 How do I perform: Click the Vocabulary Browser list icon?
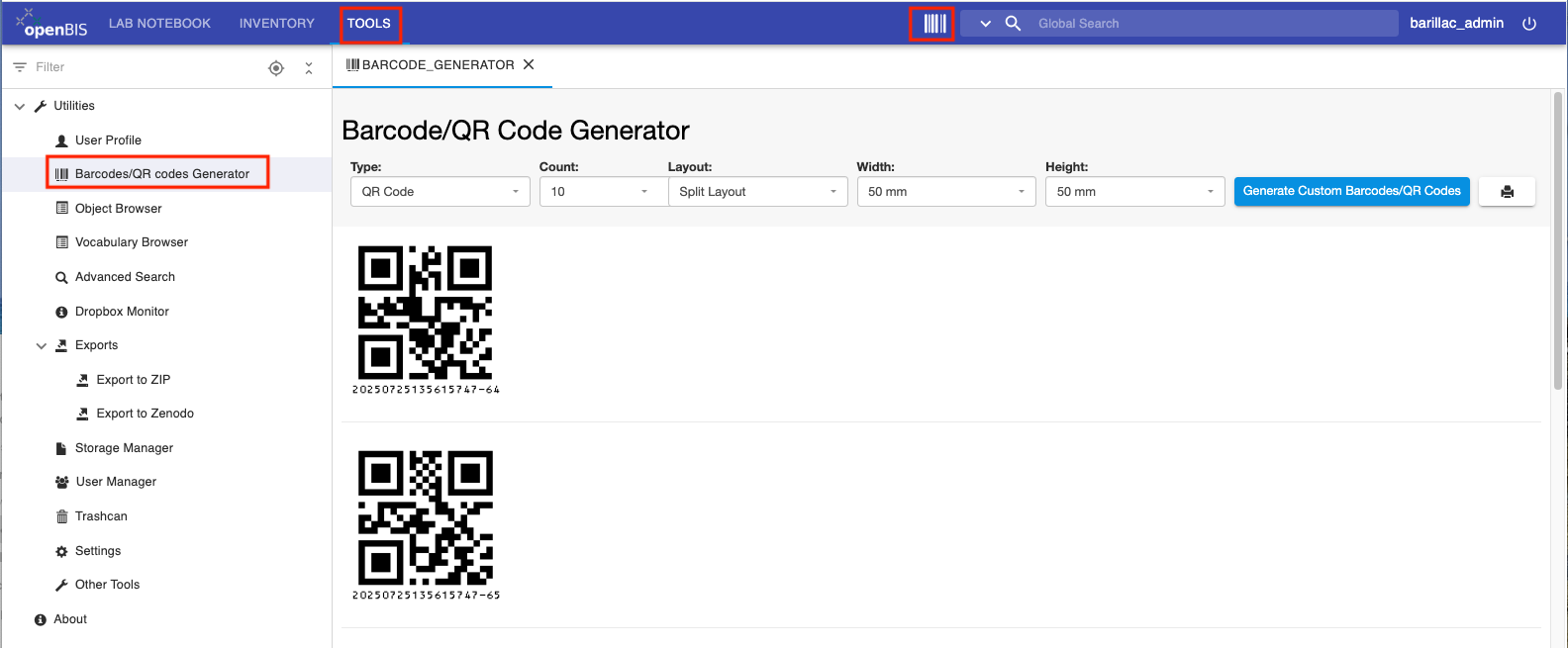[62, 242]
